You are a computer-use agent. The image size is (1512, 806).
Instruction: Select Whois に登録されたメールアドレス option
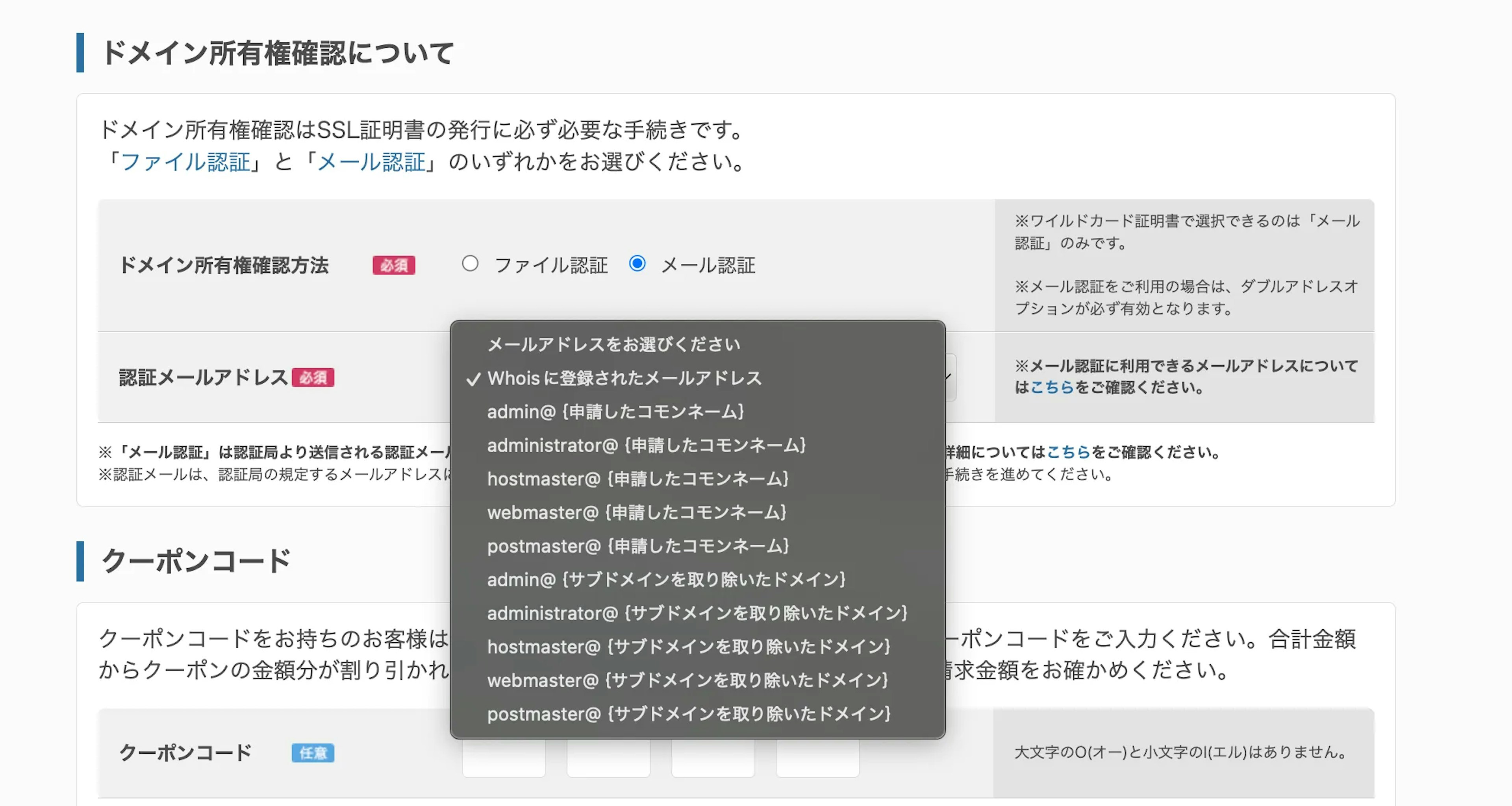(624, 378)
